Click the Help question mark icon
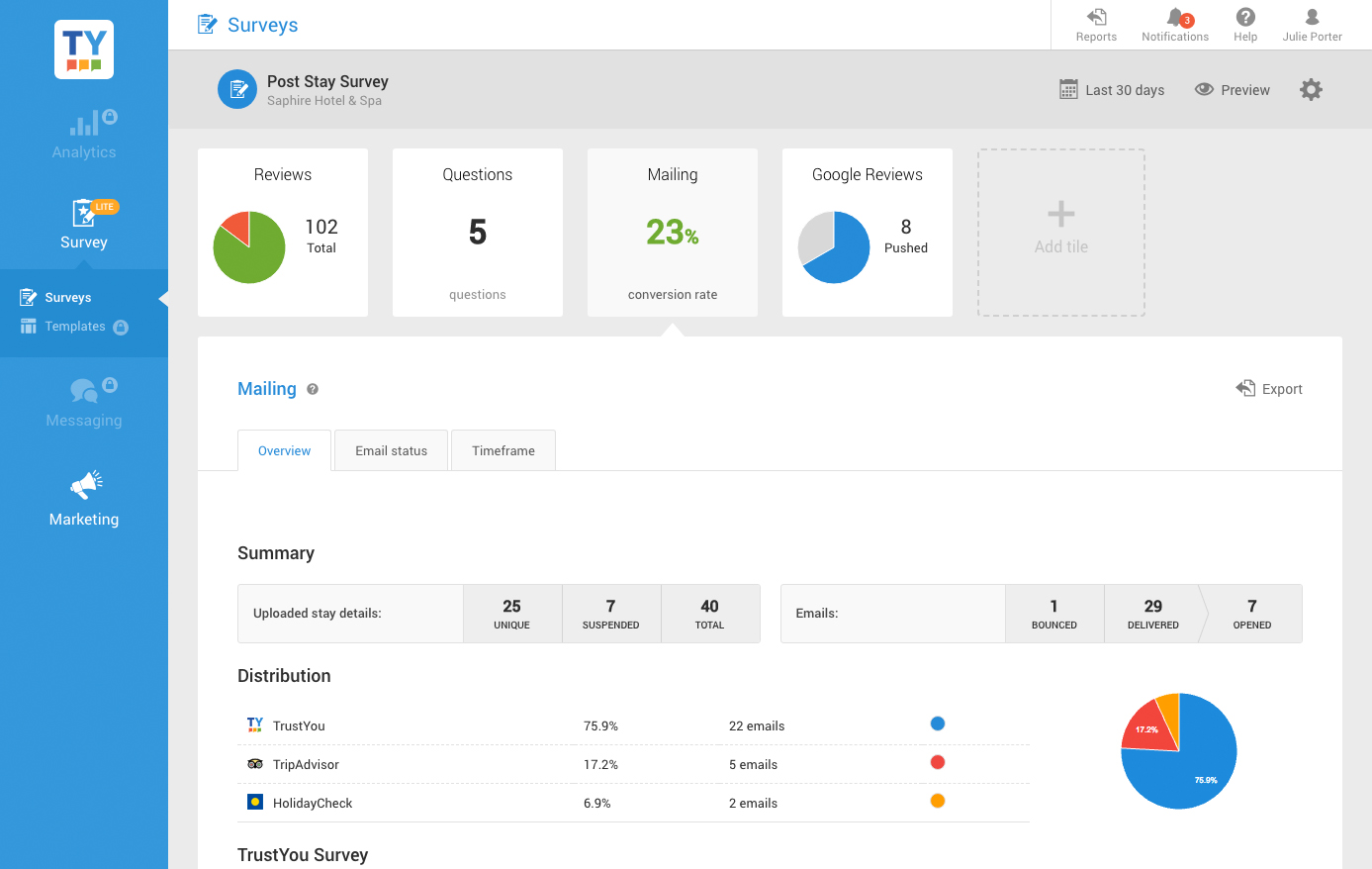This screenshot has width=1372, height=869. click(x=1245, y=18)
